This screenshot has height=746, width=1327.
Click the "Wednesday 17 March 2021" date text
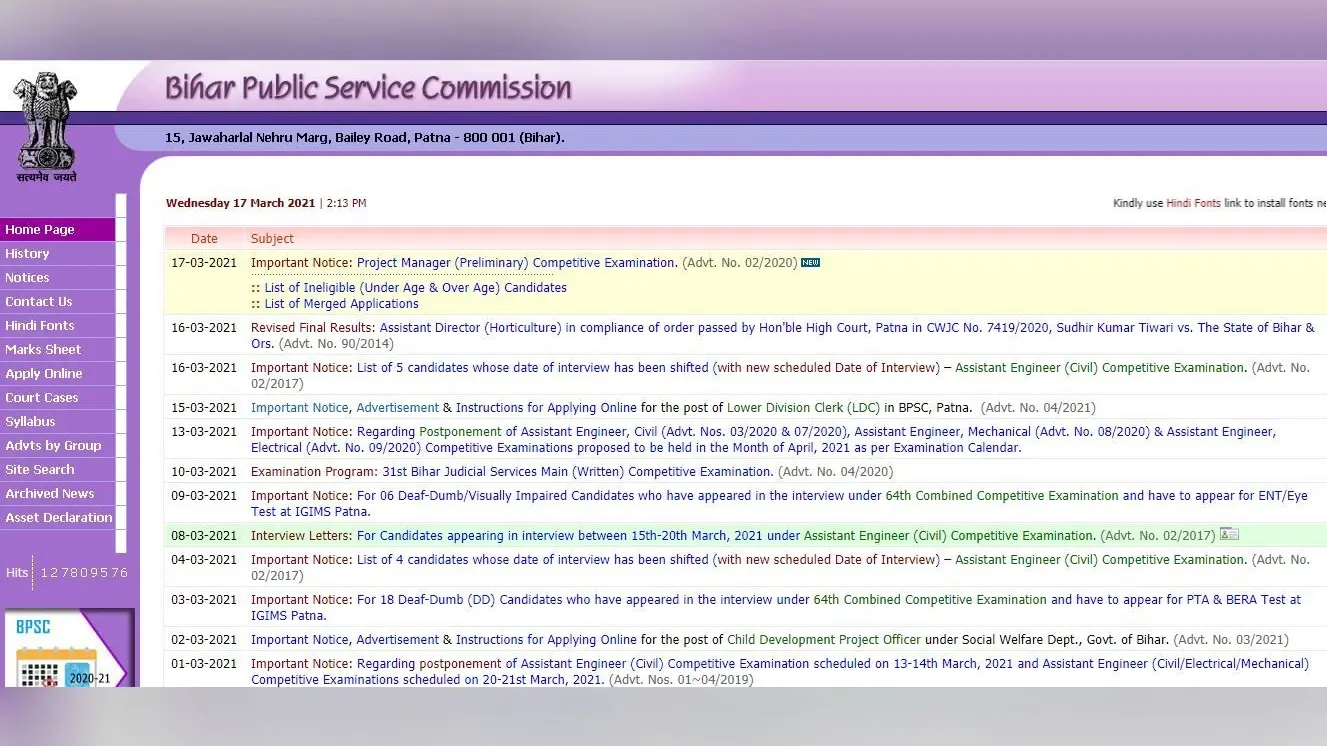[240, 203]
